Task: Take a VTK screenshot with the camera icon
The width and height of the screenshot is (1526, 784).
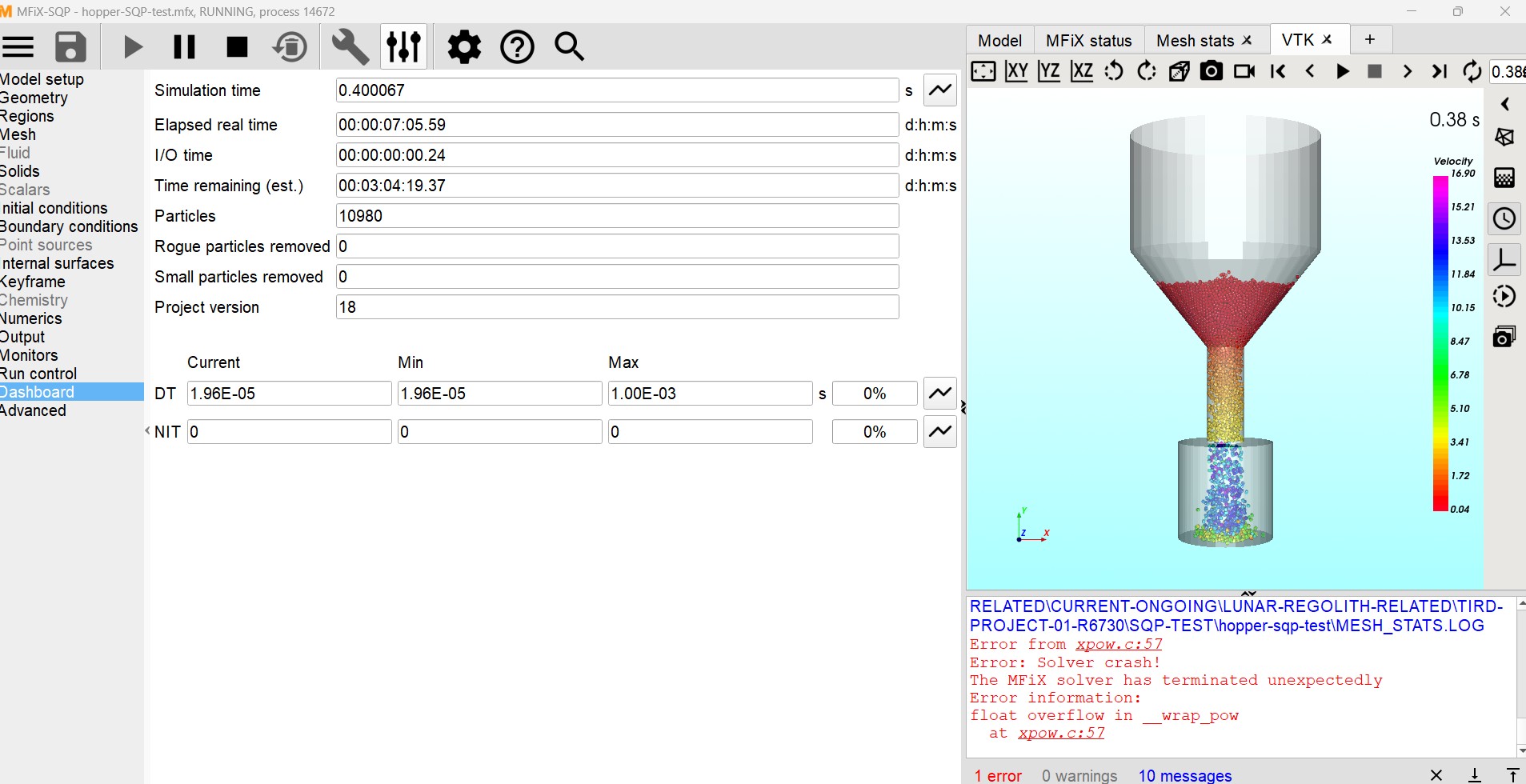Action: click(1212, 71)
